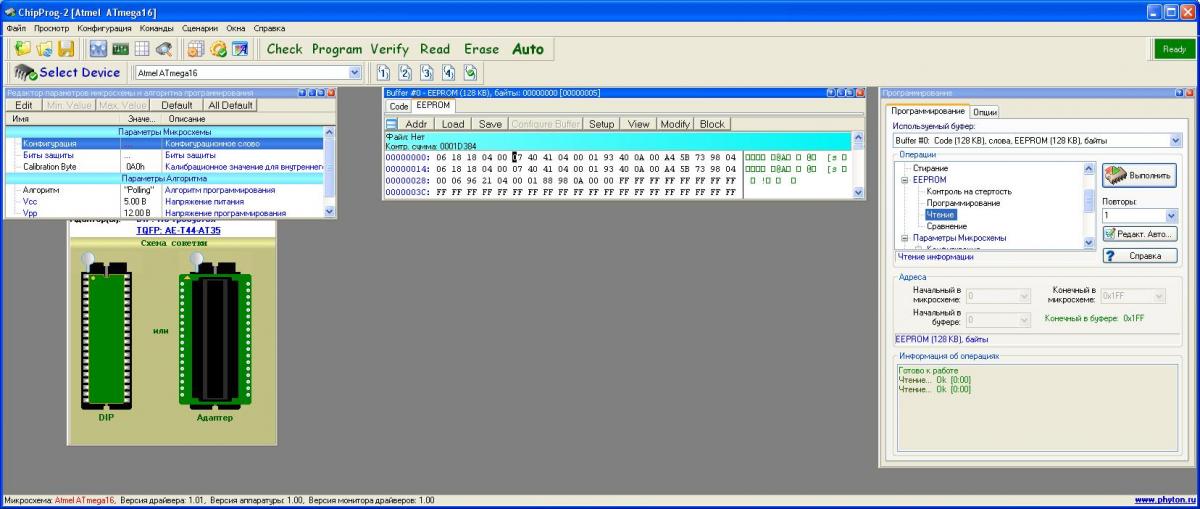
Task: Run the Program operation
Action: coord(337,48)
